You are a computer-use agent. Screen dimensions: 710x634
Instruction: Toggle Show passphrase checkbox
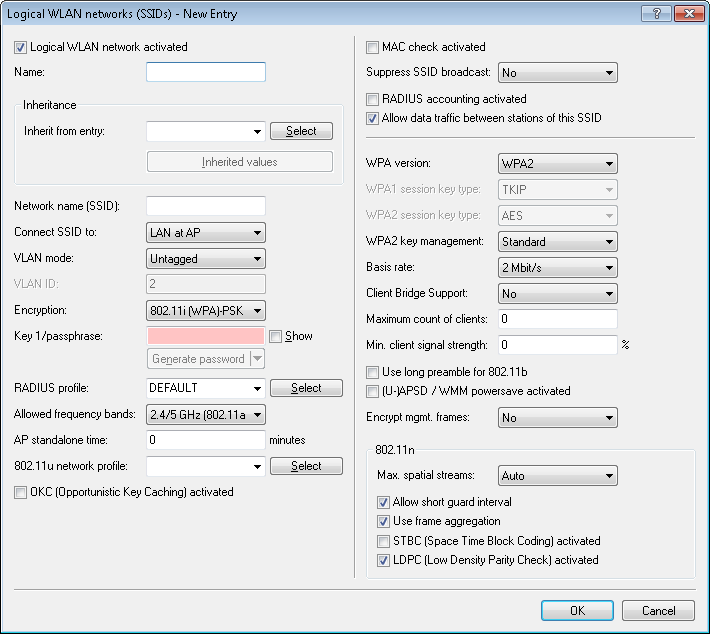pyautogui.click(x=276, y=337)
